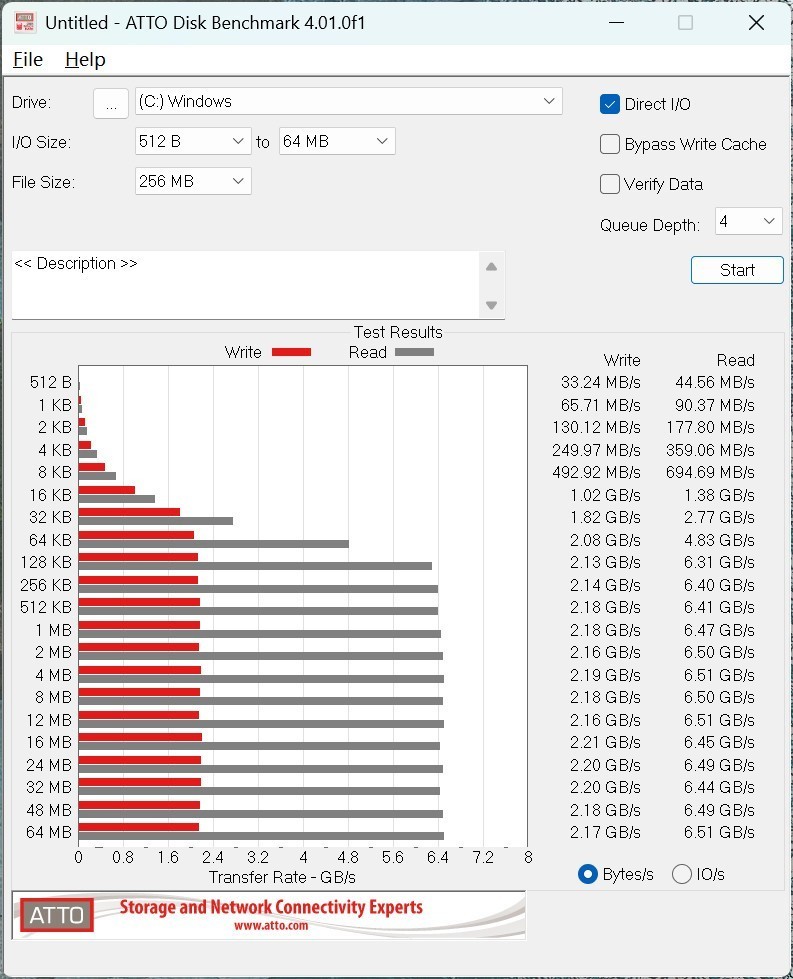The width and height of the screenshot is (793, 979).
Task: Click the gray Read legend swatch
Action: pos(414,352)
